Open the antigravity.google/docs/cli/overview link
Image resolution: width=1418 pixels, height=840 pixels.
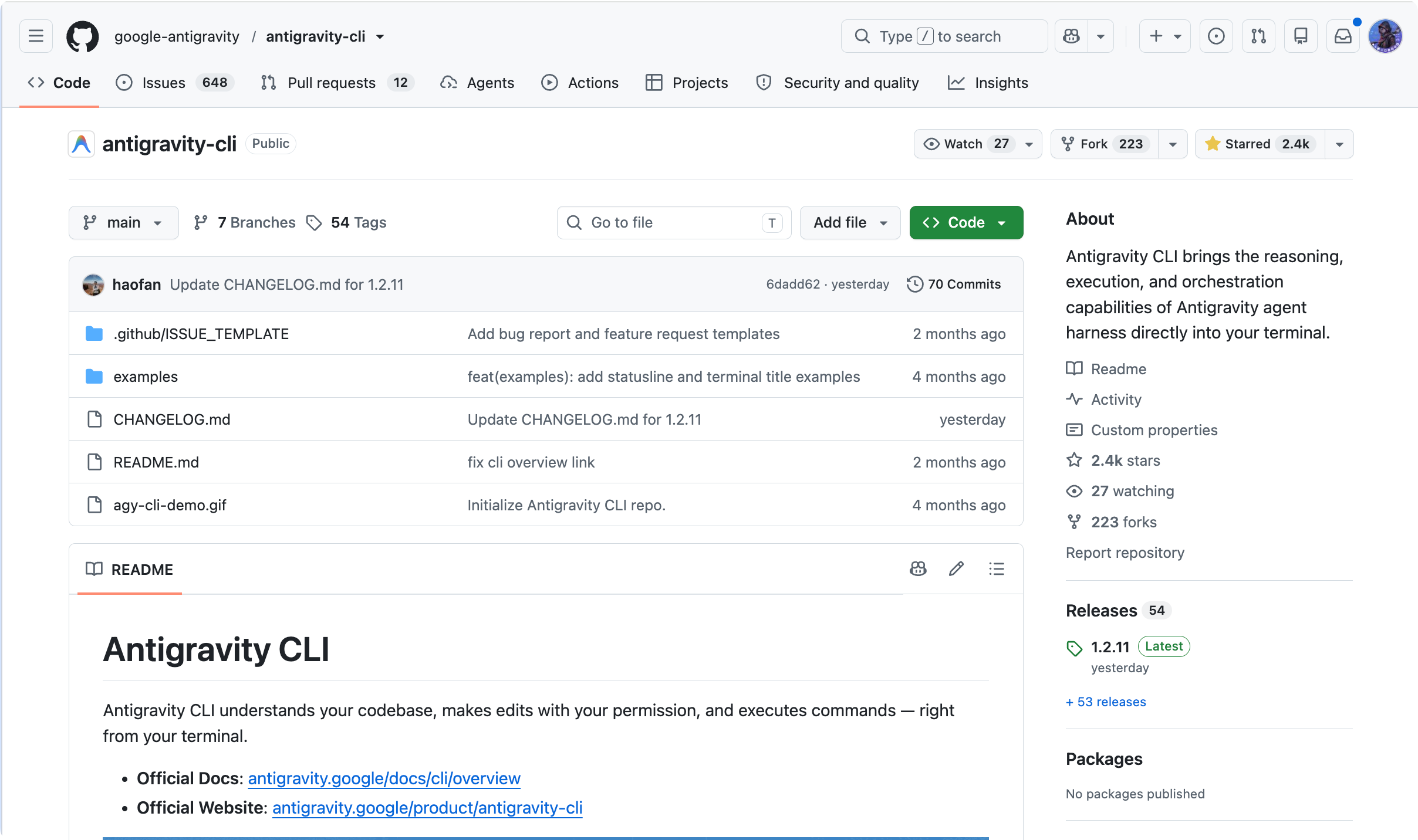384,778
